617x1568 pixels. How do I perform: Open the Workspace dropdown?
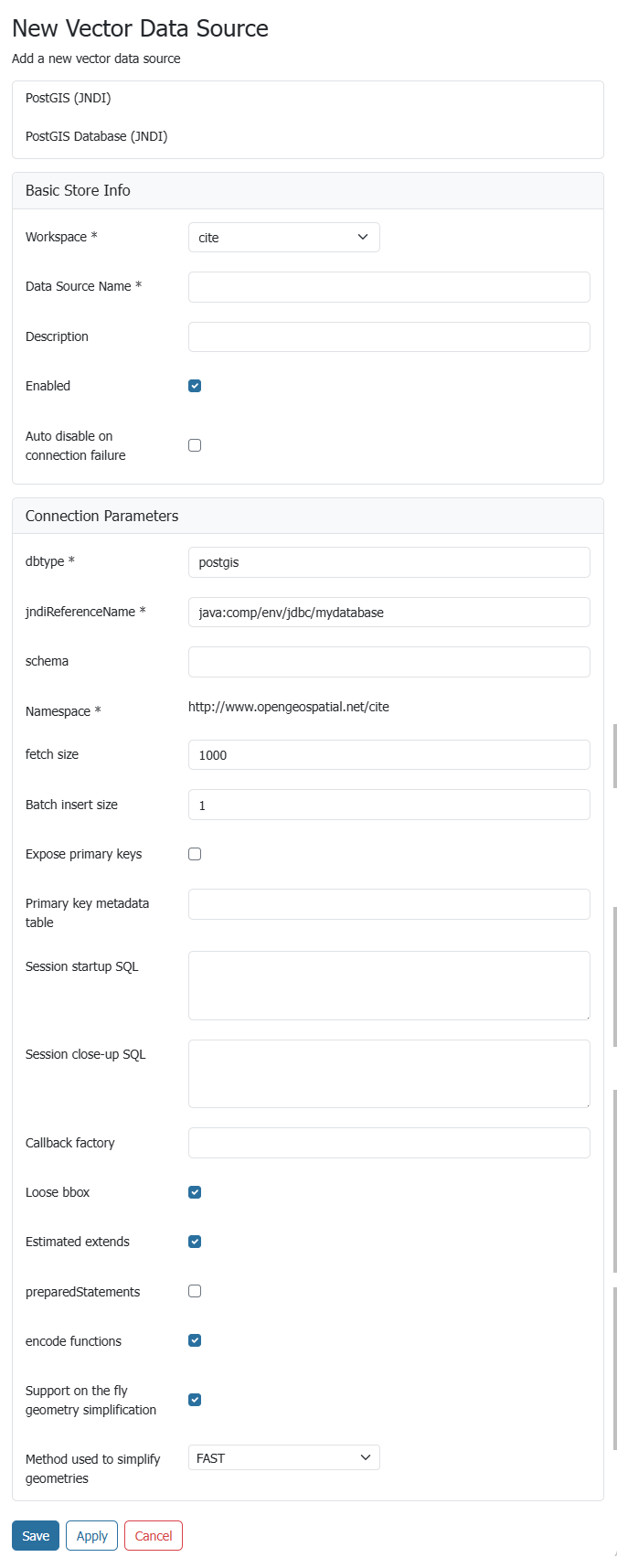[283, 238]
